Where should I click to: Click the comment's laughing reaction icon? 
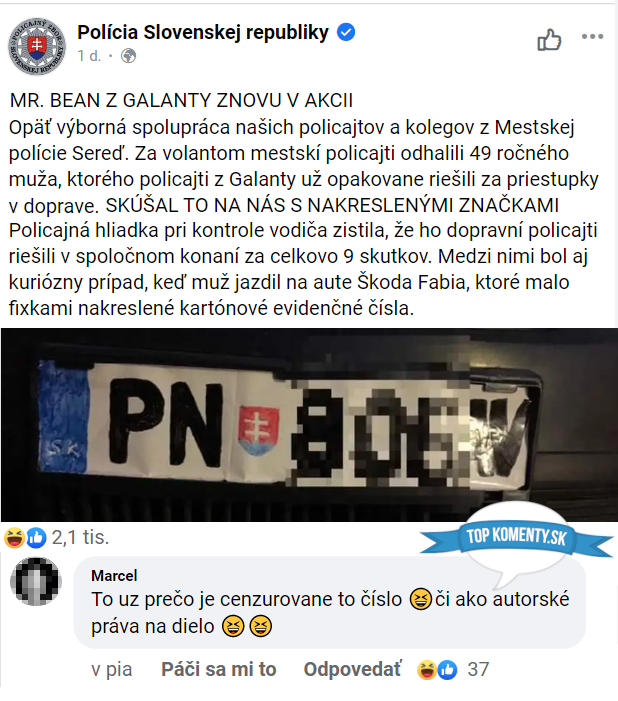tap(427, 670)
